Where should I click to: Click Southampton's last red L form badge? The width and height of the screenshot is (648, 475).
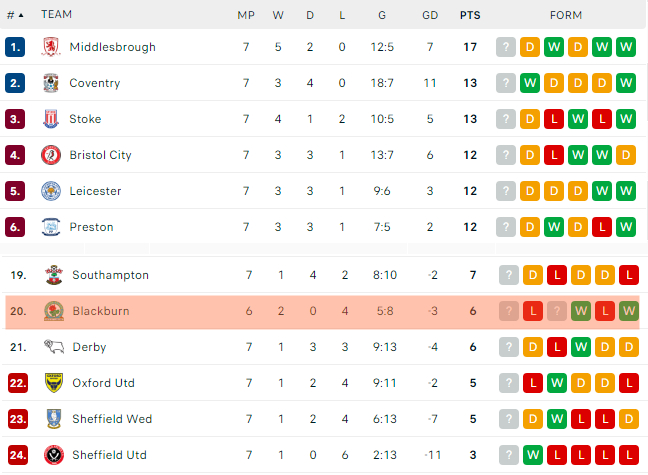point(629,275)
